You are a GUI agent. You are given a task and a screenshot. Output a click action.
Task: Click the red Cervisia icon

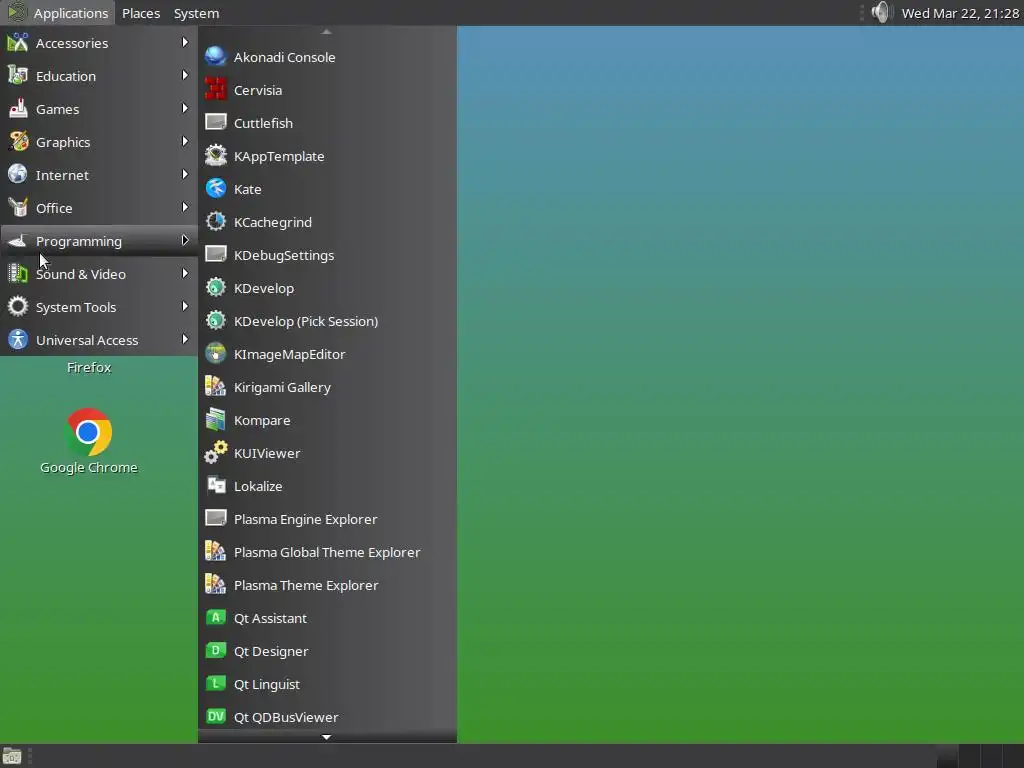[216, 90]
